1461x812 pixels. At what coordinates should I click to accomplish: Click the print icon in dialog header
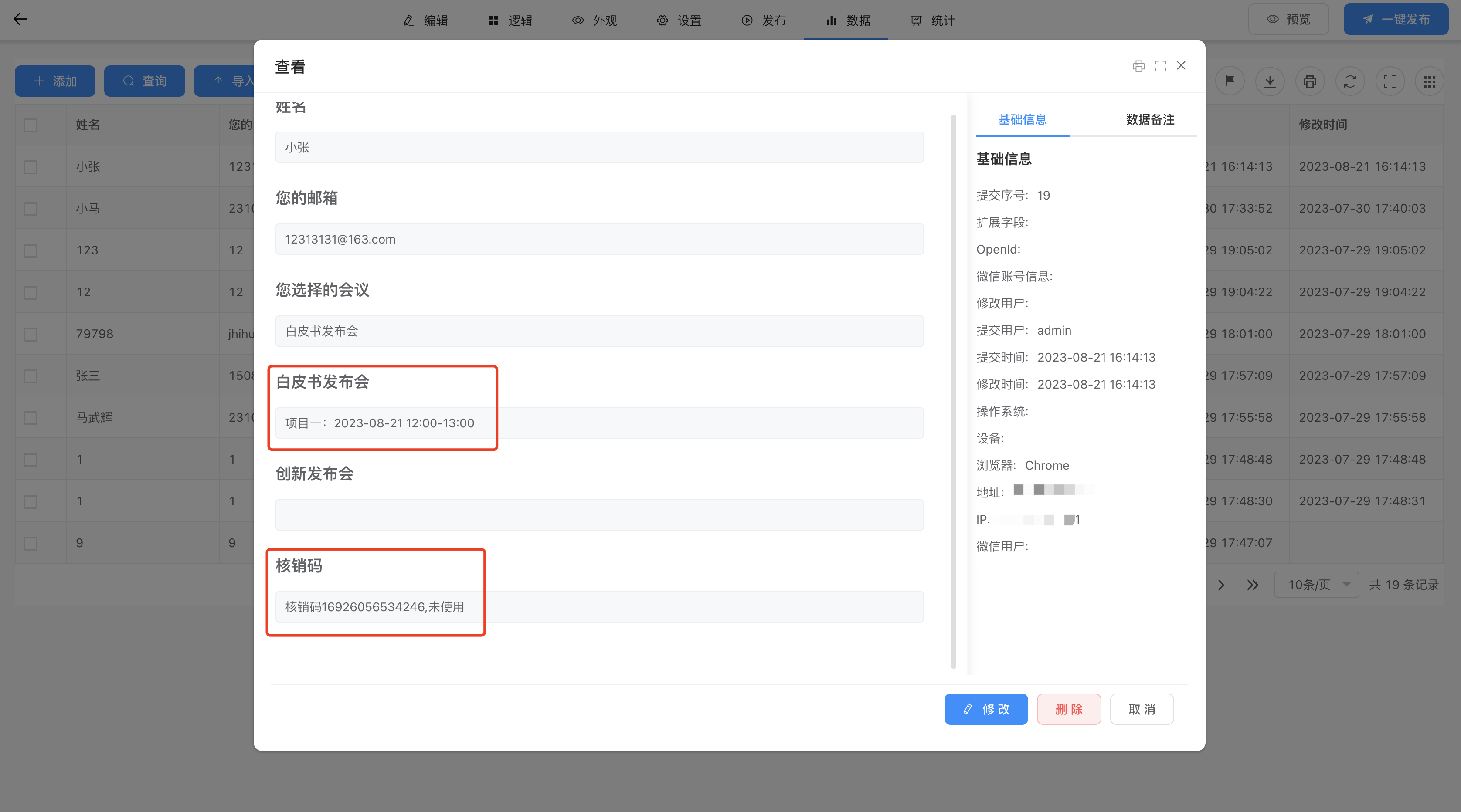tap(1138, 66)
